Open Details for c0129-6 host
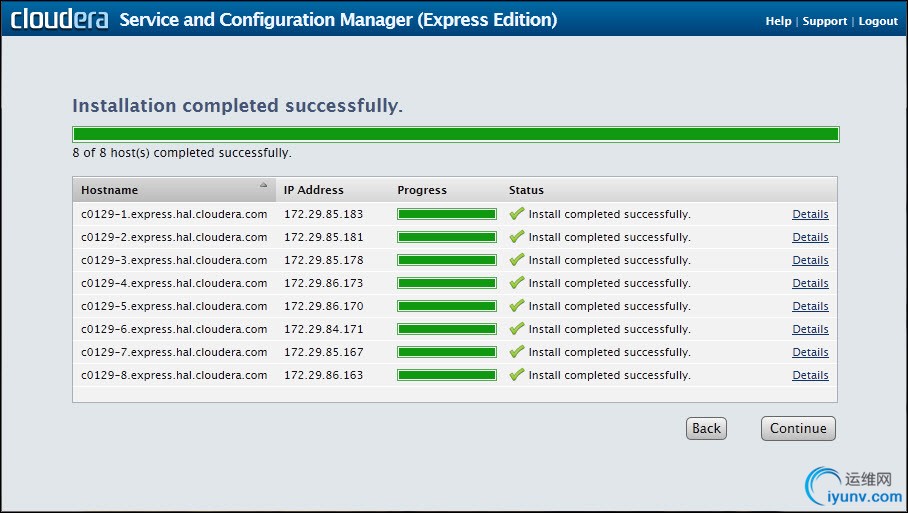Screen dimensions: 908x513 tap(810, 329)
